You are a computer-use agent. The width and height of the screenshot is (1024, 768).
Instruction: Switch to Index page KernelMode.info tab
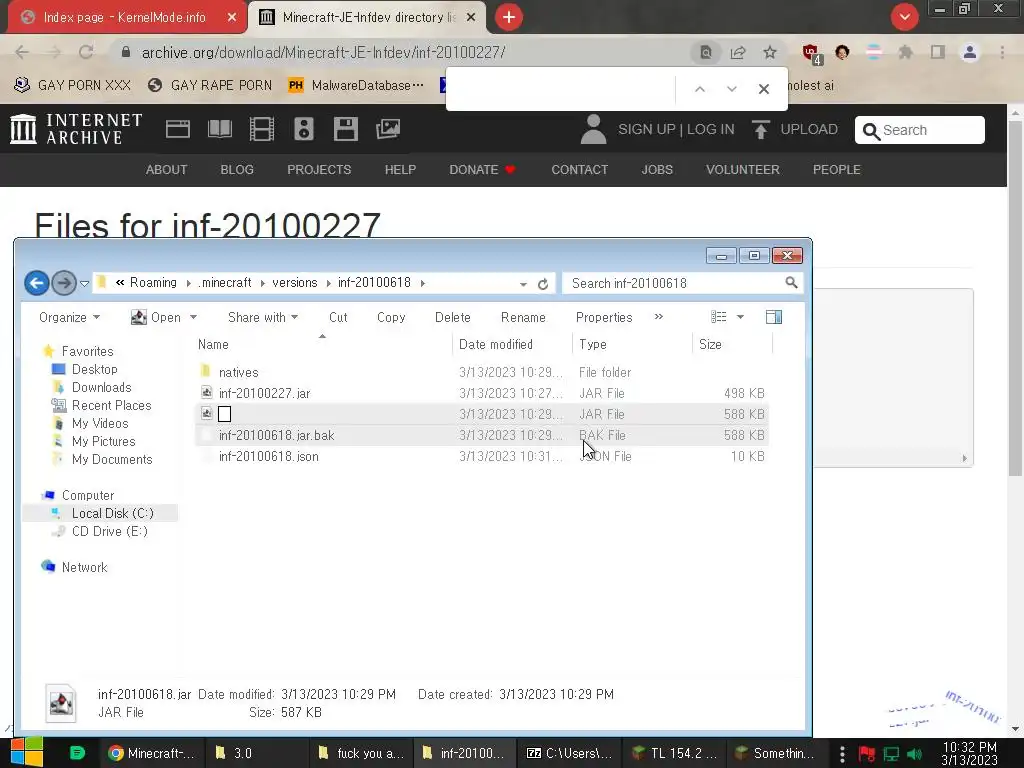(126, 17)
